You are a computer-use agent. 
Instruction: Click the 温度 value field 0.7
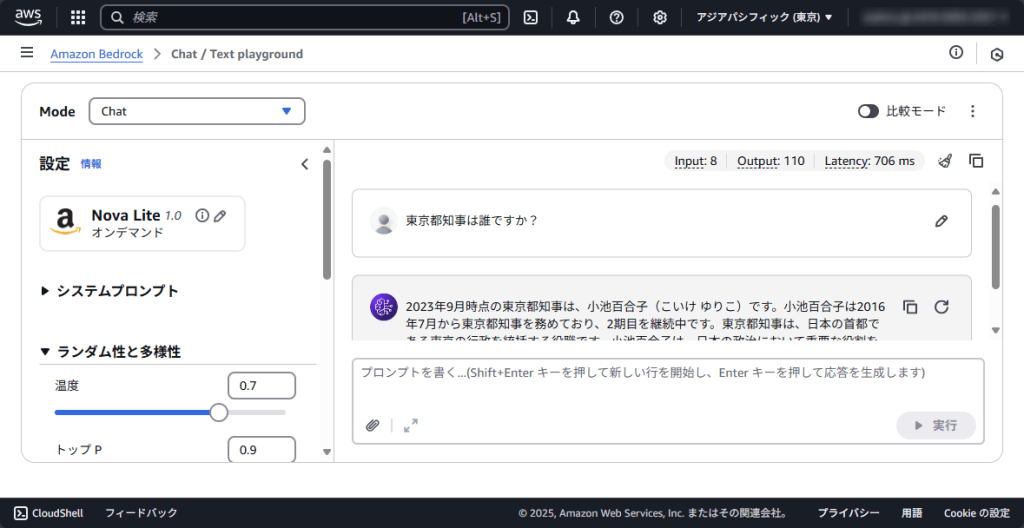click(x=261, y=386)
